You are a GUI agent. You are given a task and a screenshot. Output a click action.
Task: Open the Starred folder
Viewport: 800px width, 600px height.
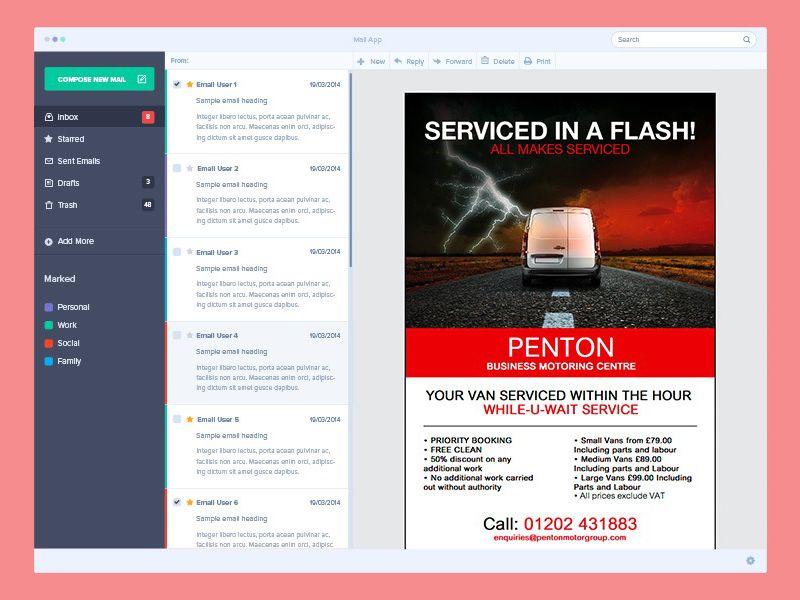pos(99,139)
